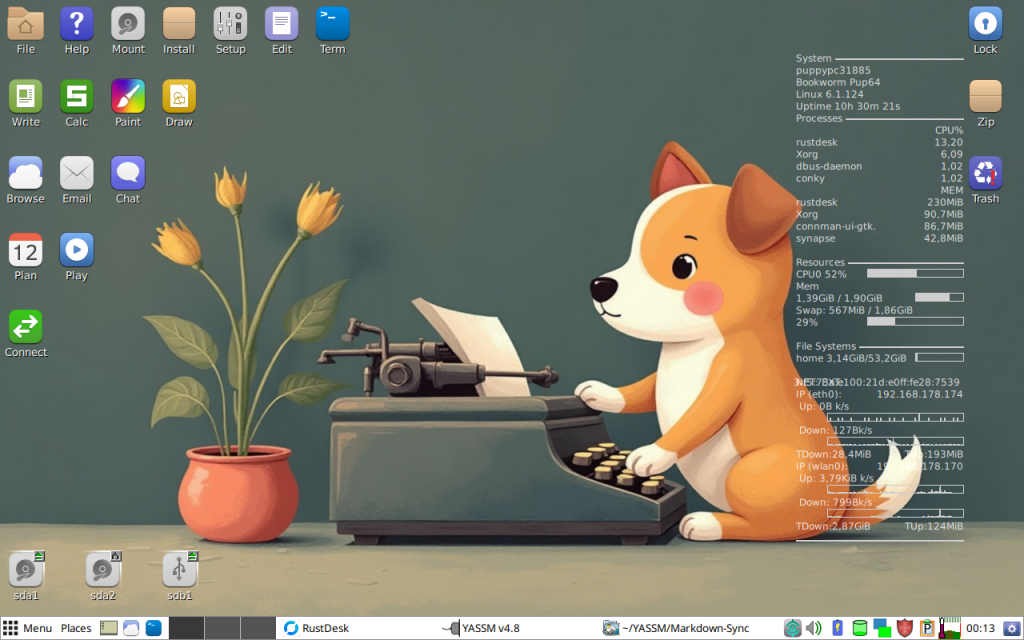This screenshot has height=640, width=1024.
Task: Launch the Browse cloud icon
Action: pyautogui.click(x=25, y=174)
